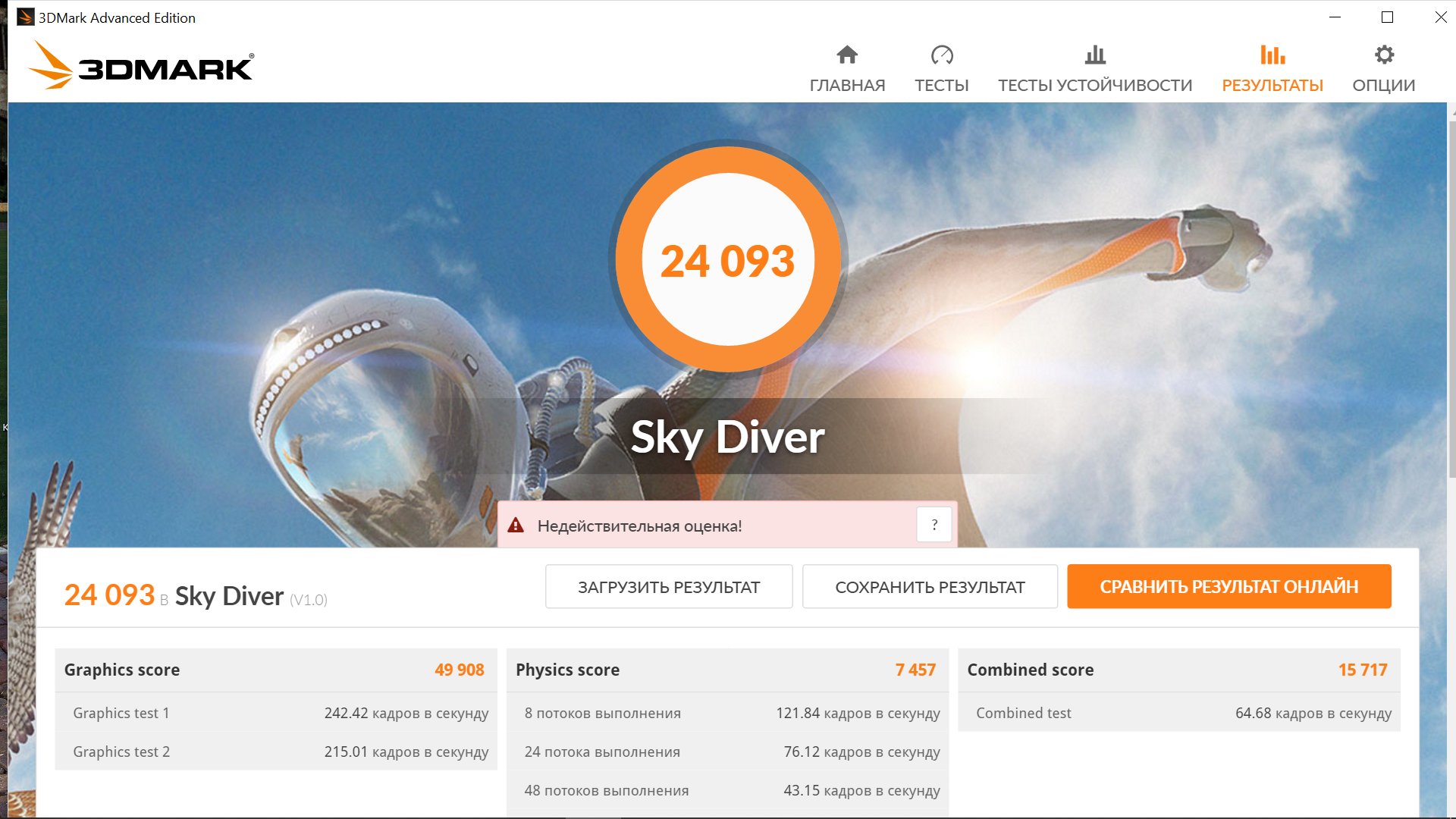Click the Physics score header

click(x=567, y=670)
